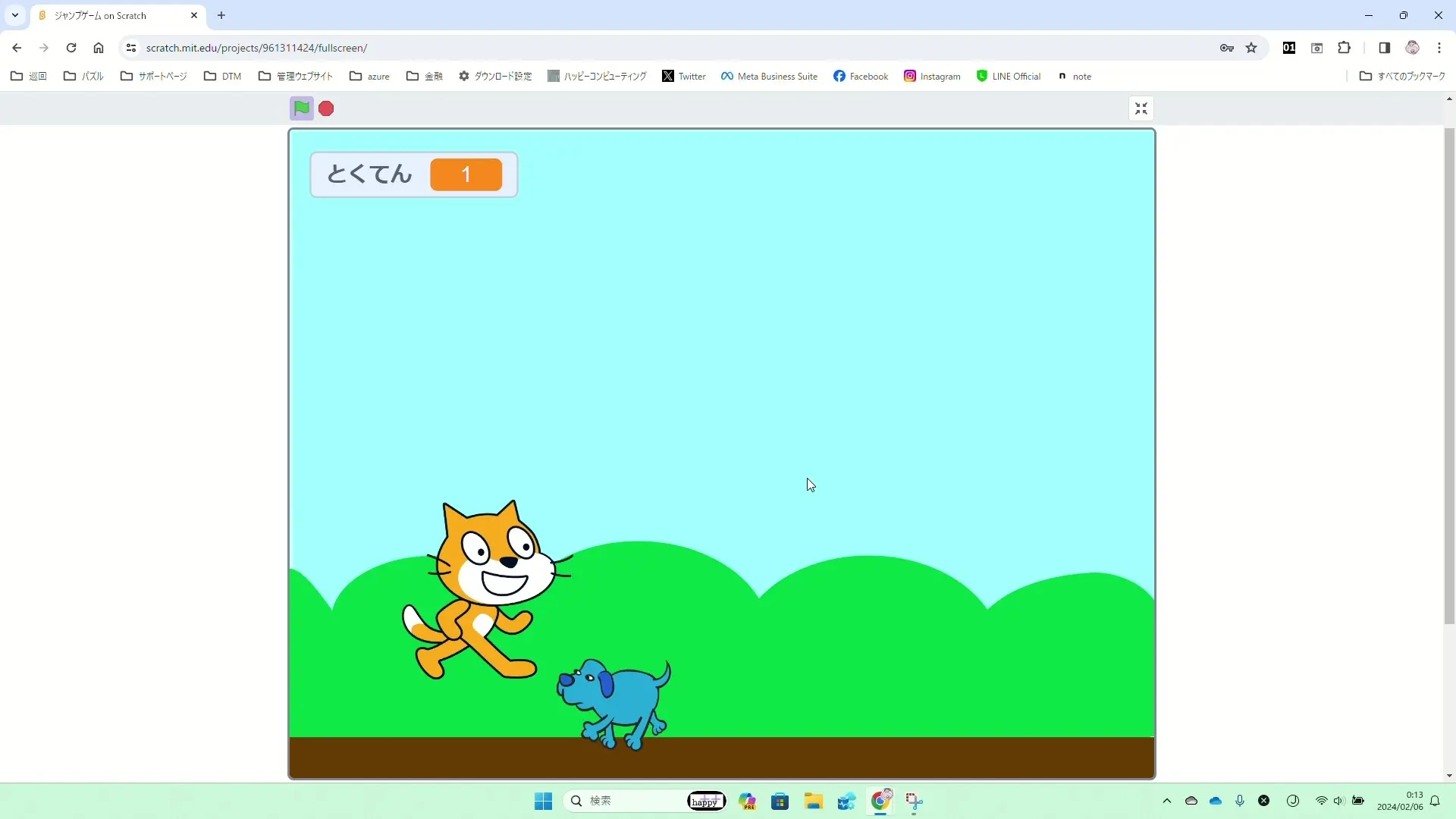1456x819 pixels.
Task: Click the score display orange badge
Action: (x=466, y=174)
